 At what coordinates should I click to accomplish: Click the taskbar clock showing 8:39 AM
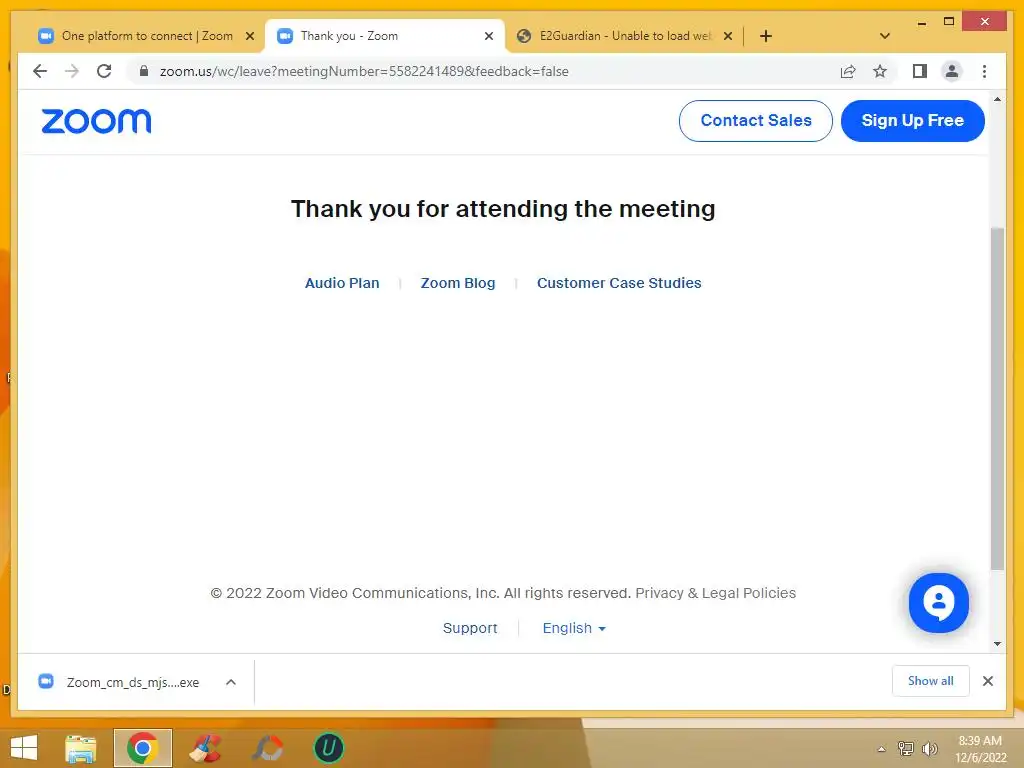pyautogui.click(x=980, y=749)
